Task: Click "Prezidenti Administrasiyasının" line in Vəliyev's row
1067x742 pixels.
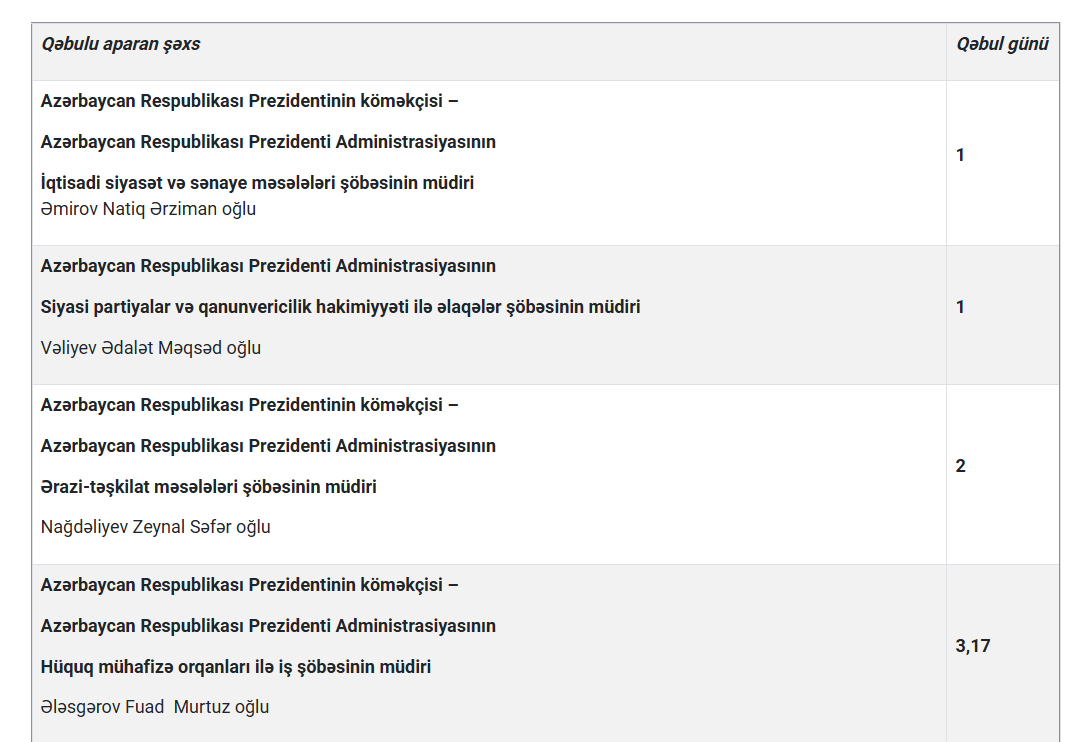Action: pos(268,266)
